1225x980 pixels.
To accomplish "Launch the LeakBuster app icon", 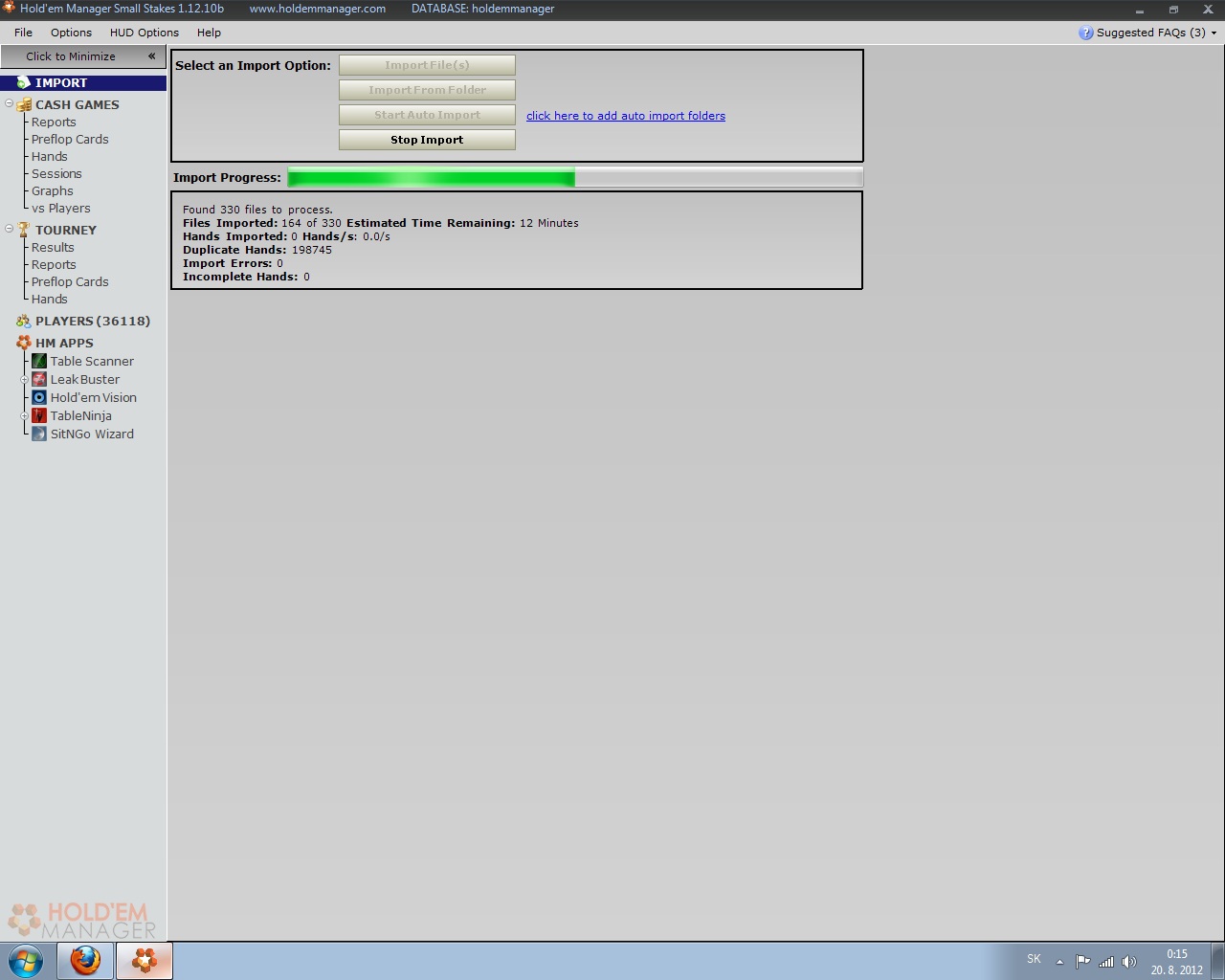I will pyautogui.click(x=39, y=379).
